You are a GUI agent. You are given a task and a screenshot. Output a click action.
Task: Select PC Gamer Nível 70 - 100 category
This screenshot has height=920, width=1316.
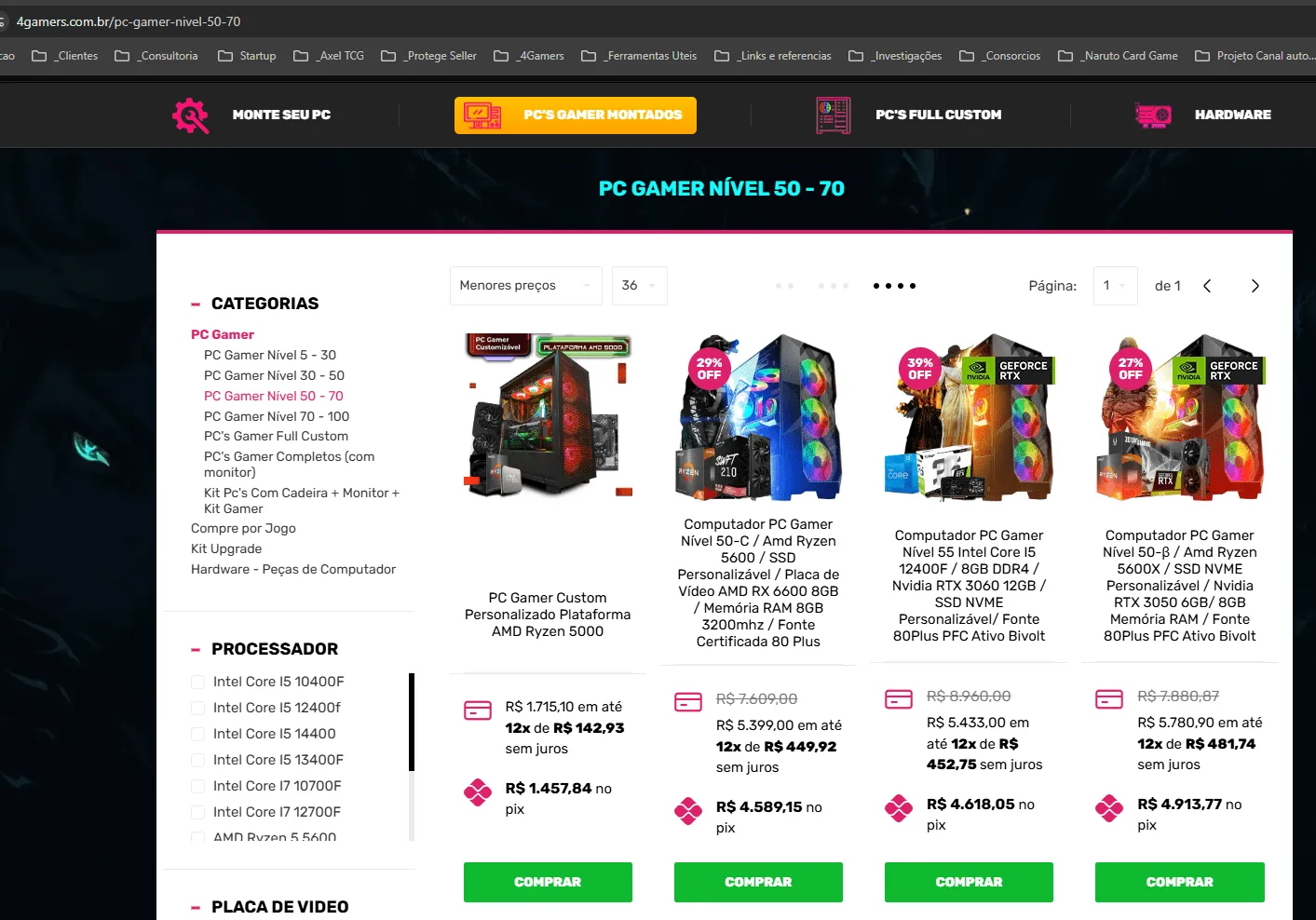(x=277, y=416)
